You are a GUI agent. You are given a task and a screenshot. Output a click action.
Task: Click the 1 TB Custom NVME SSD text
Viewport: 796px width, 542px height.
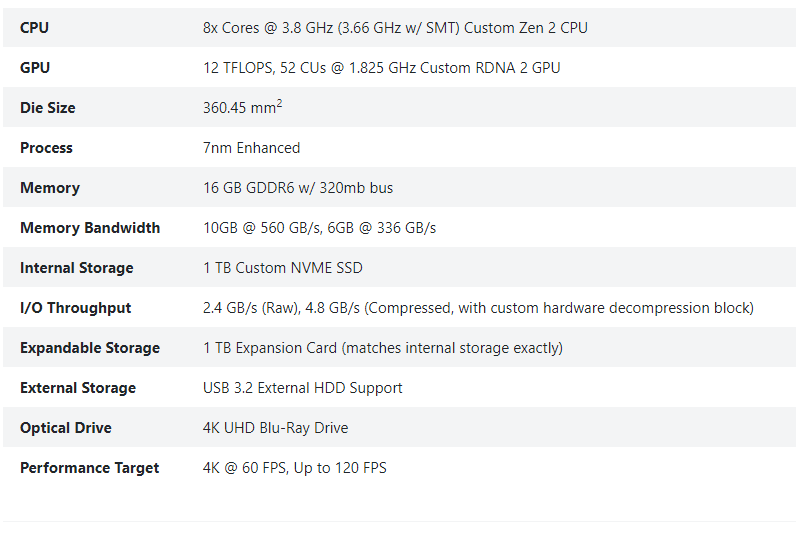pyautogui.click(x=283, y=268)
